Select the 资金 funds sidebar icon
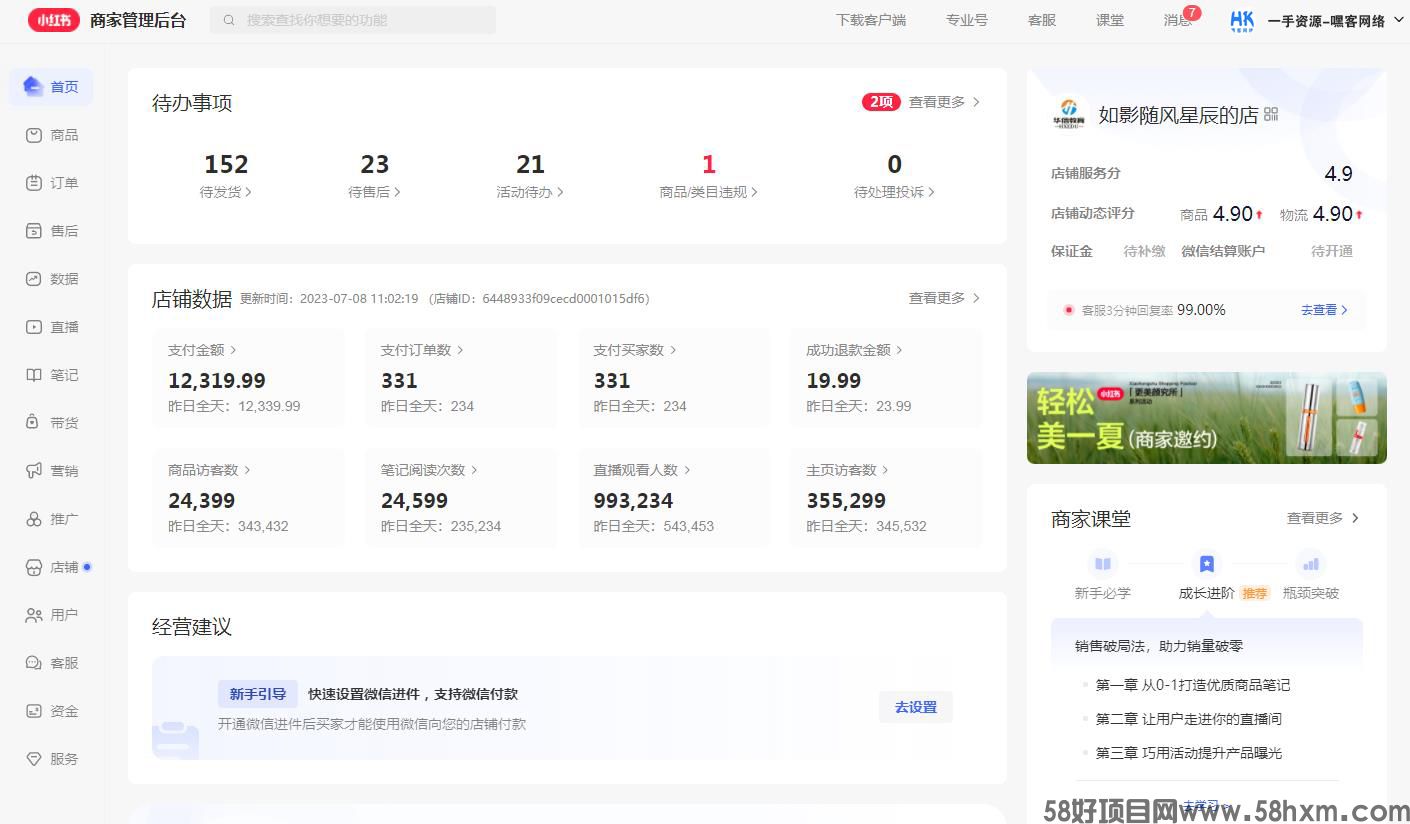The width and height of the screenshot is (1410, 824). pyautogui.click(x=33, y=710)
